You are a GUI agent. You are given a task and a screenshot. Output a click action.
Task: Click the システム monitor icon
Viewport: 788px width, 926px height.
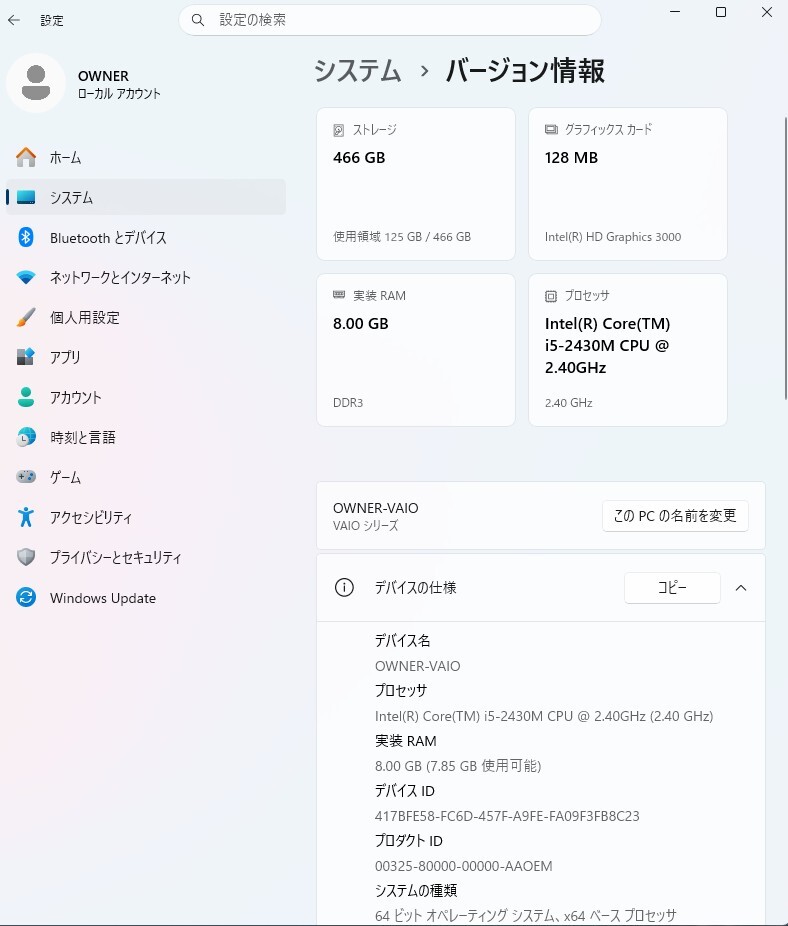26,197
